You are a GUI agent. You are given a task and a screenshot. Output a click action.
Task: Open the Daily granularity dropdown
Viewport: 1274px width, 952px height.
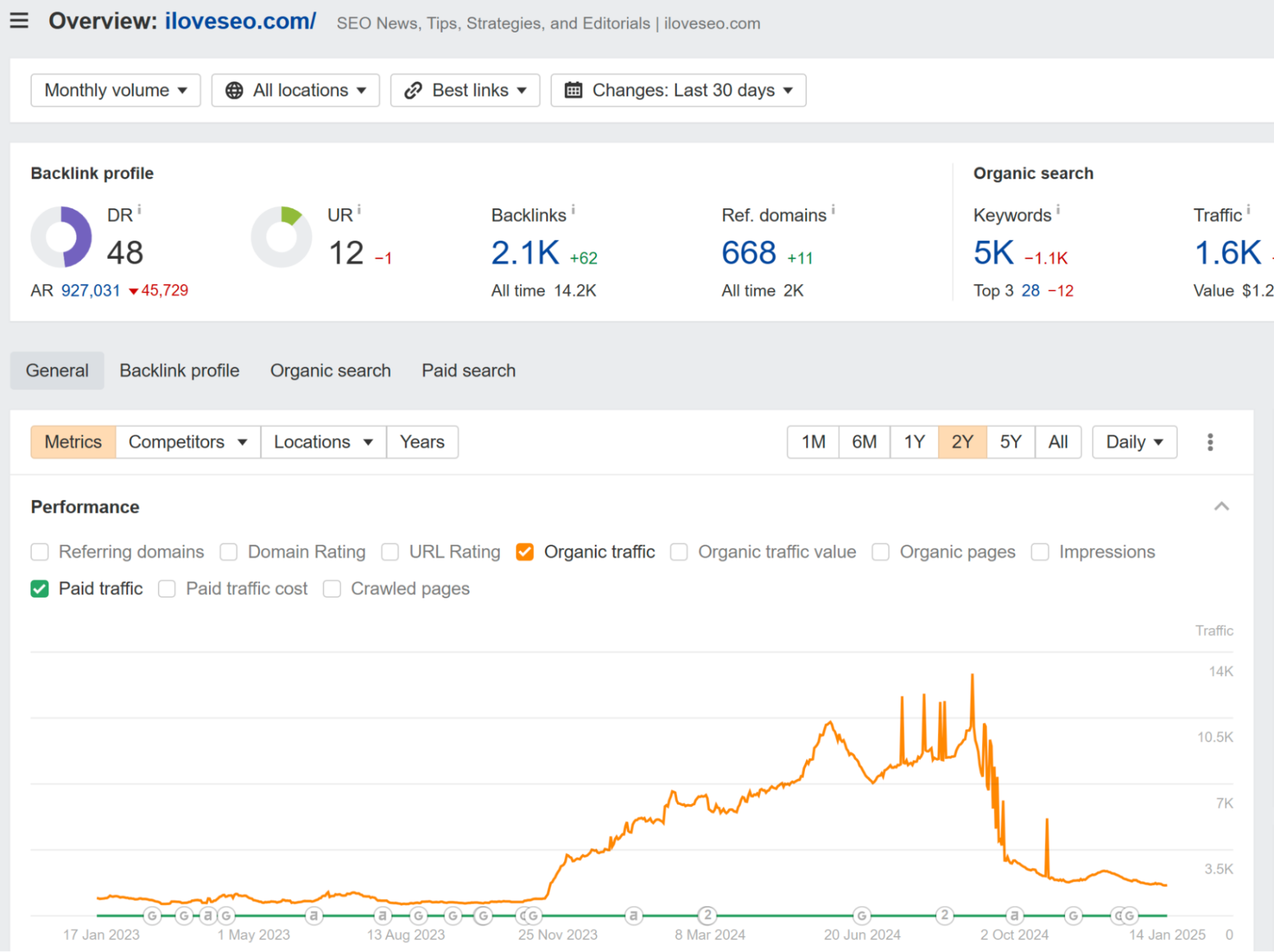tap(1135, 442)
